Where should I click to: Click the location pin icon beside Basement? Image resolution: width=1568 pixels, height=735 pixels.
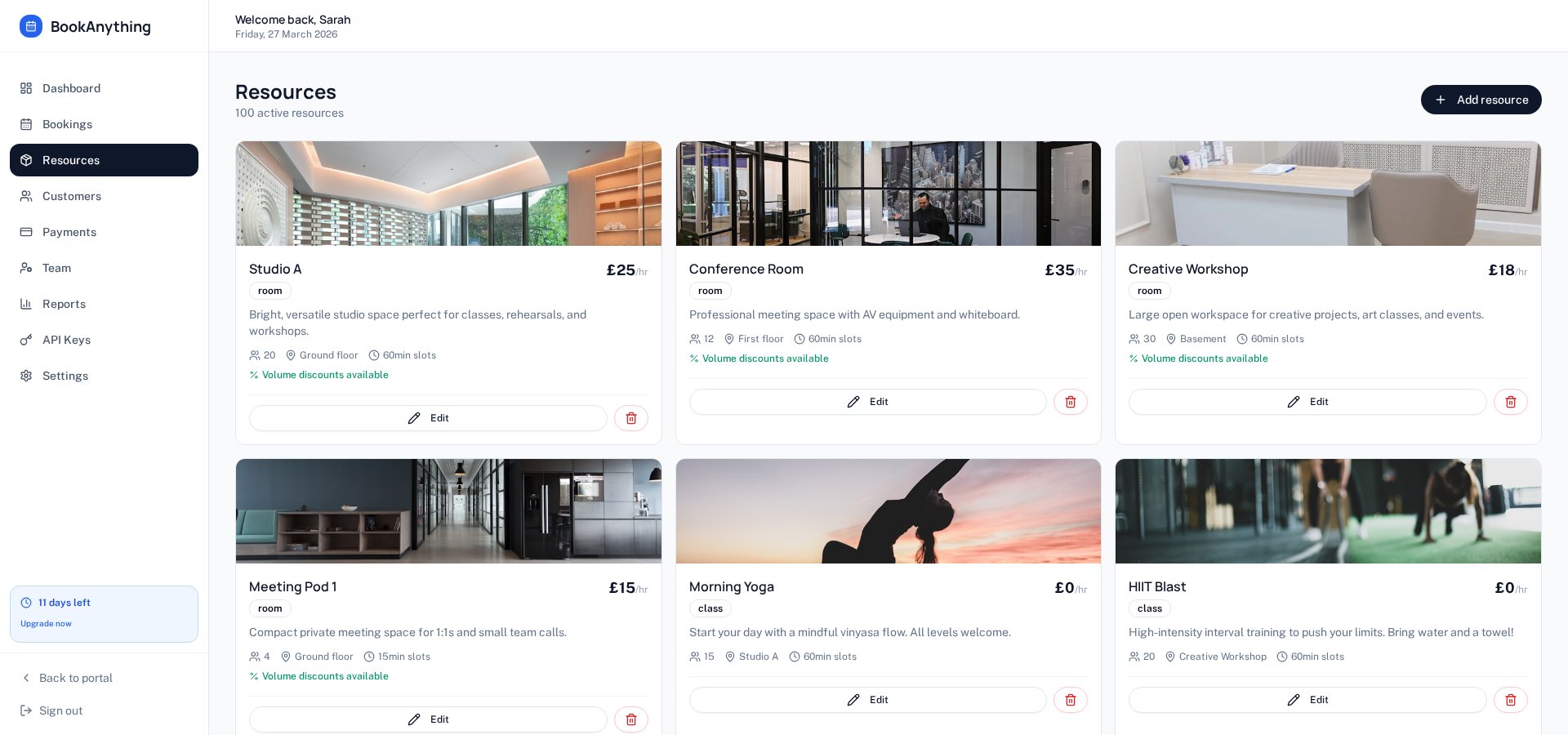tap(1171, 339)
